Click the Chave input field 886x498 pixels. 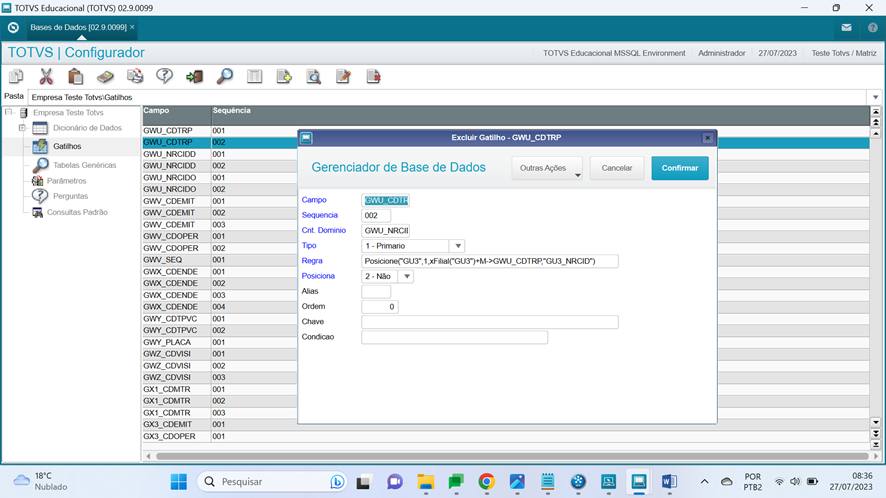pyautogui.click(x=489, y=322)
